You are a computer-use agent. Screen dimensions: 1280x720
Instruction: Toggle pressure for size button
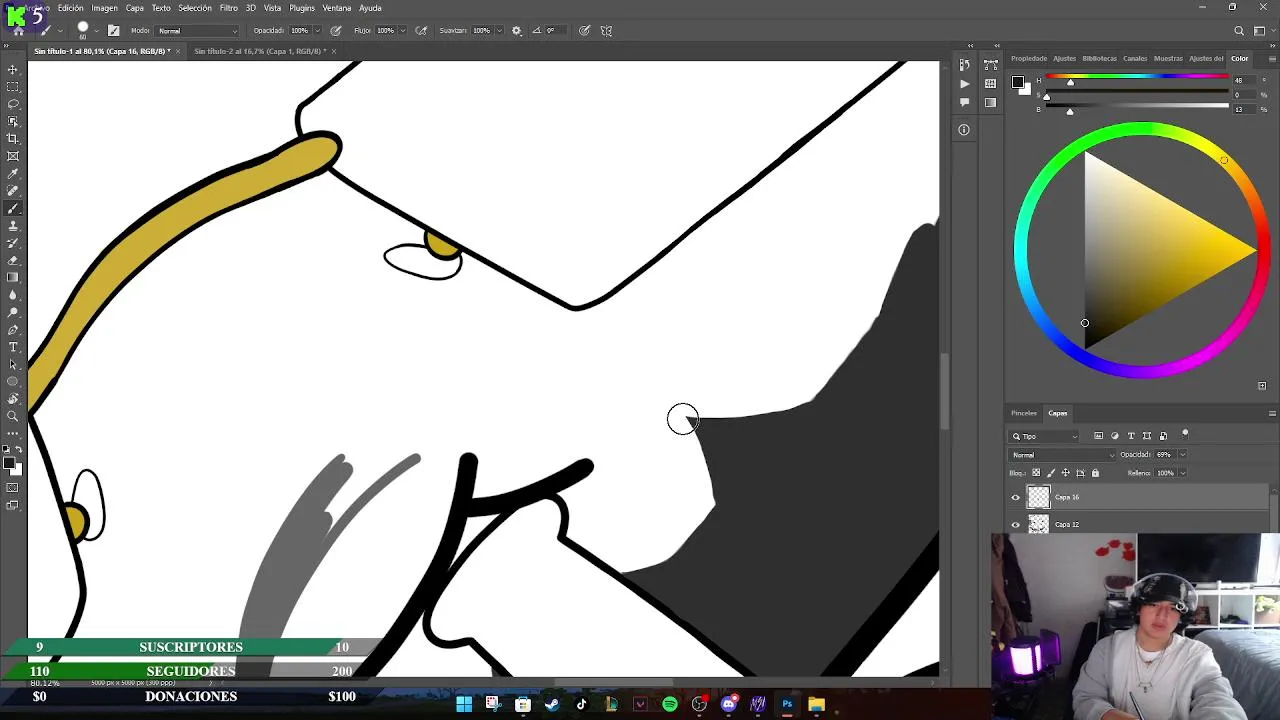(584, 31)
